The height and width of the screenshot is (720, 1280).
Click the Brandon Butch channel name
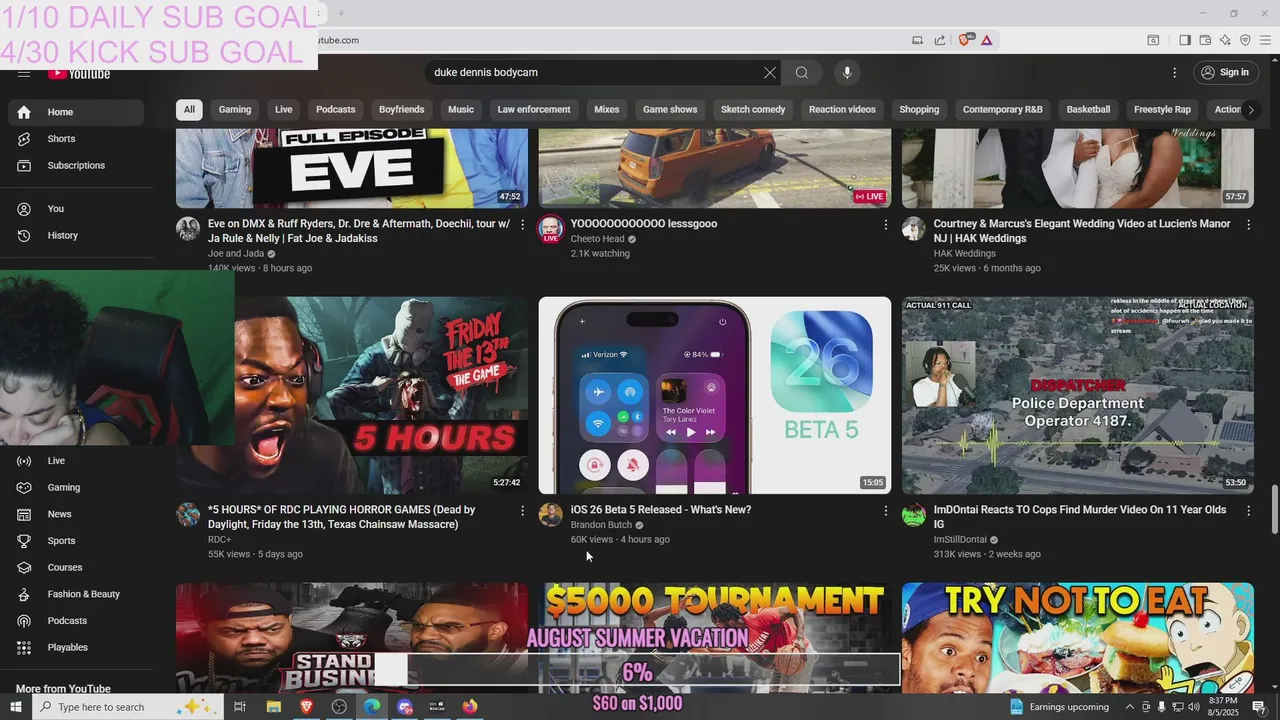click(601, 525)
